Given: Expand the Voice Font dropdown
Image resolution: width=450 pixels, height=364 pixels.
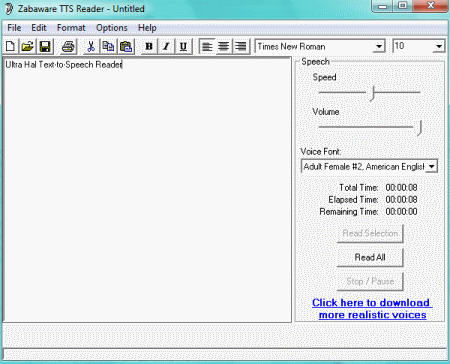Looking at the screenshot, I should point(431,166).
